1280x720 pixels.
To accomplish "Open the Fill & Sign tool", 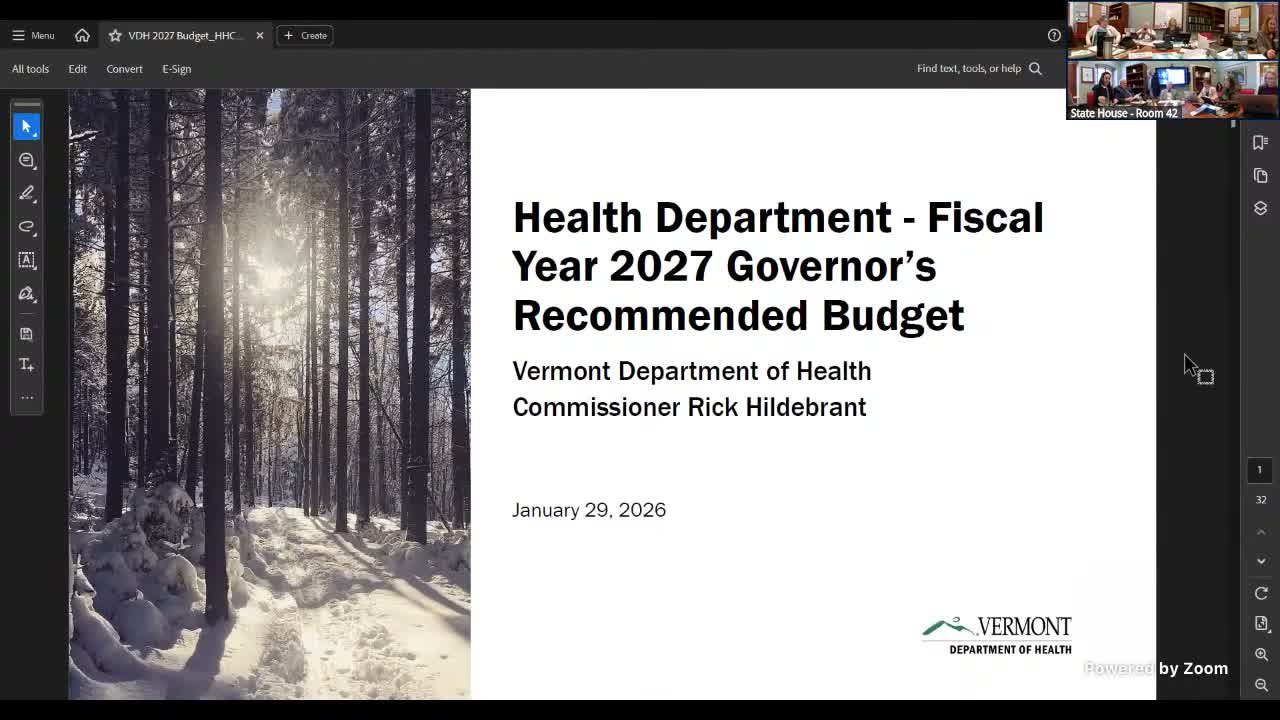I will 26,293.
